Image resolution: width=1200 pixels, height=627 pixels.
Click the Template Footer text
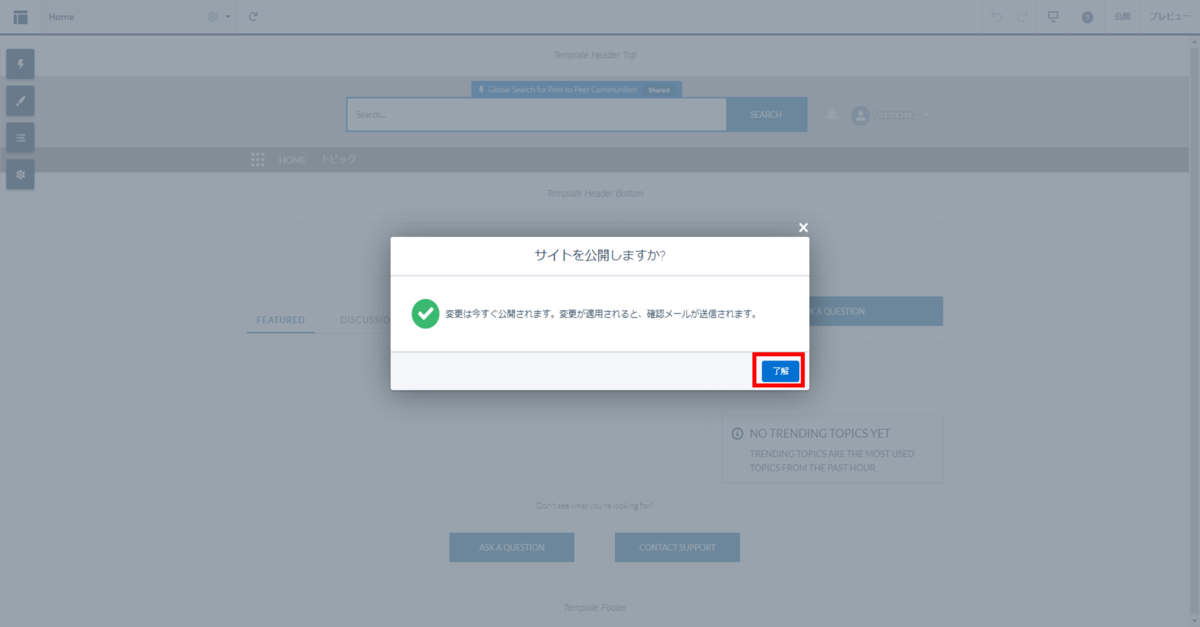pyautogui.click(x=595, y=607)
